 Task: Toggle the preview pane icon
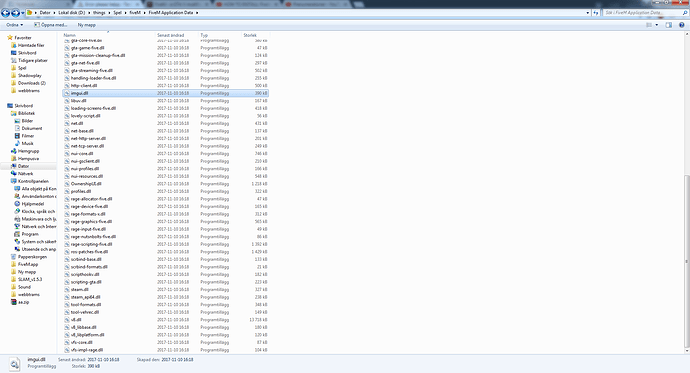coord(669,25)
